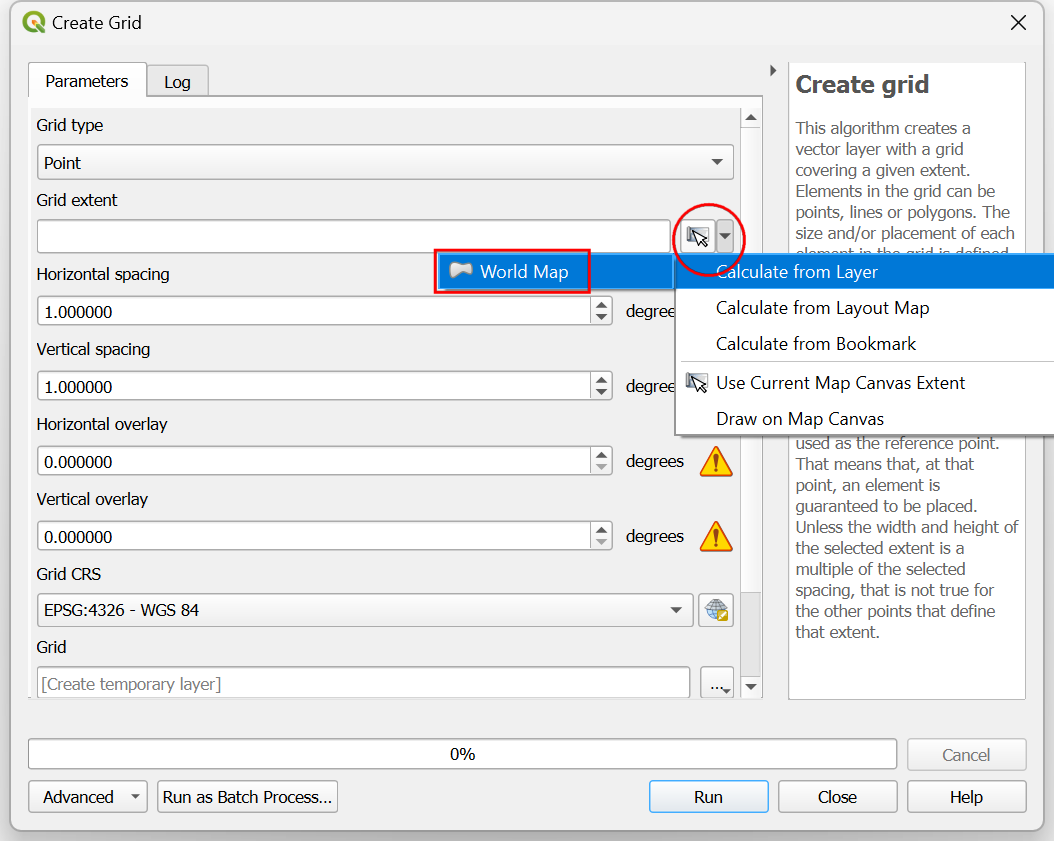The height and width of the screenshot is (841, 1054).
Task: Close the Create Grid dialog window
Action: (1018, 22)
